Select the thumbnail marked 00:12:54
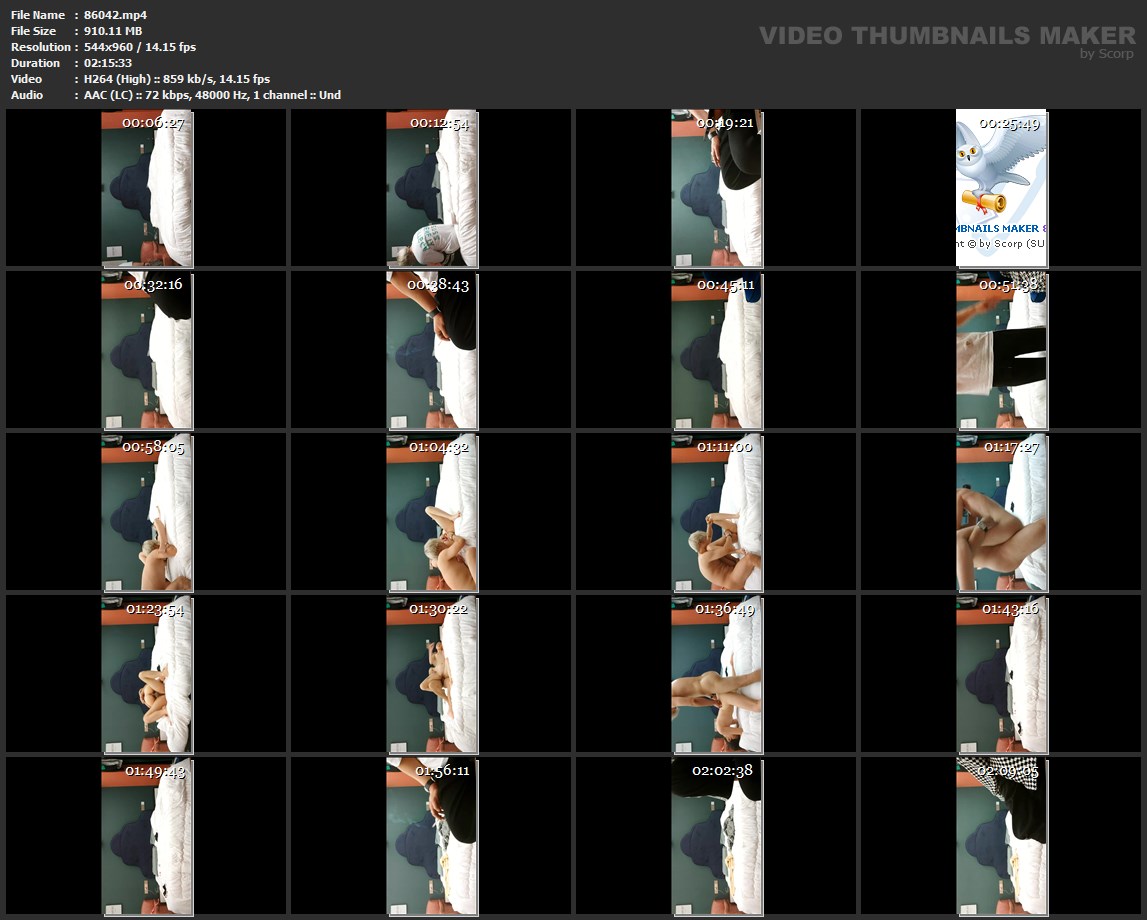The width and height of the screenshot is (1147, 920). pos(431,188)
